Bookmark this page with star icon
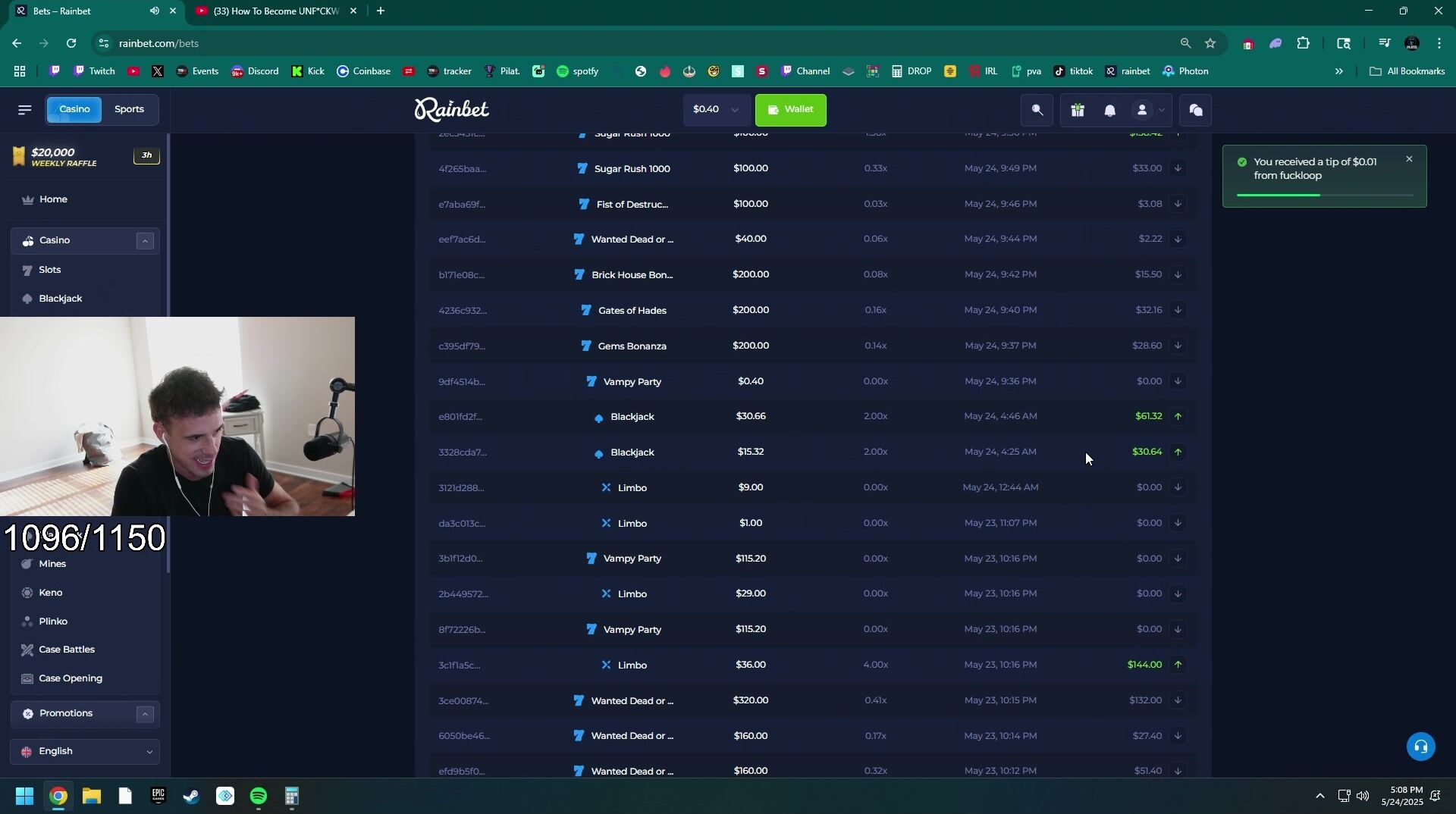Image resolution: width=1456 pixels, height=814 pixels. (1210, 43)
